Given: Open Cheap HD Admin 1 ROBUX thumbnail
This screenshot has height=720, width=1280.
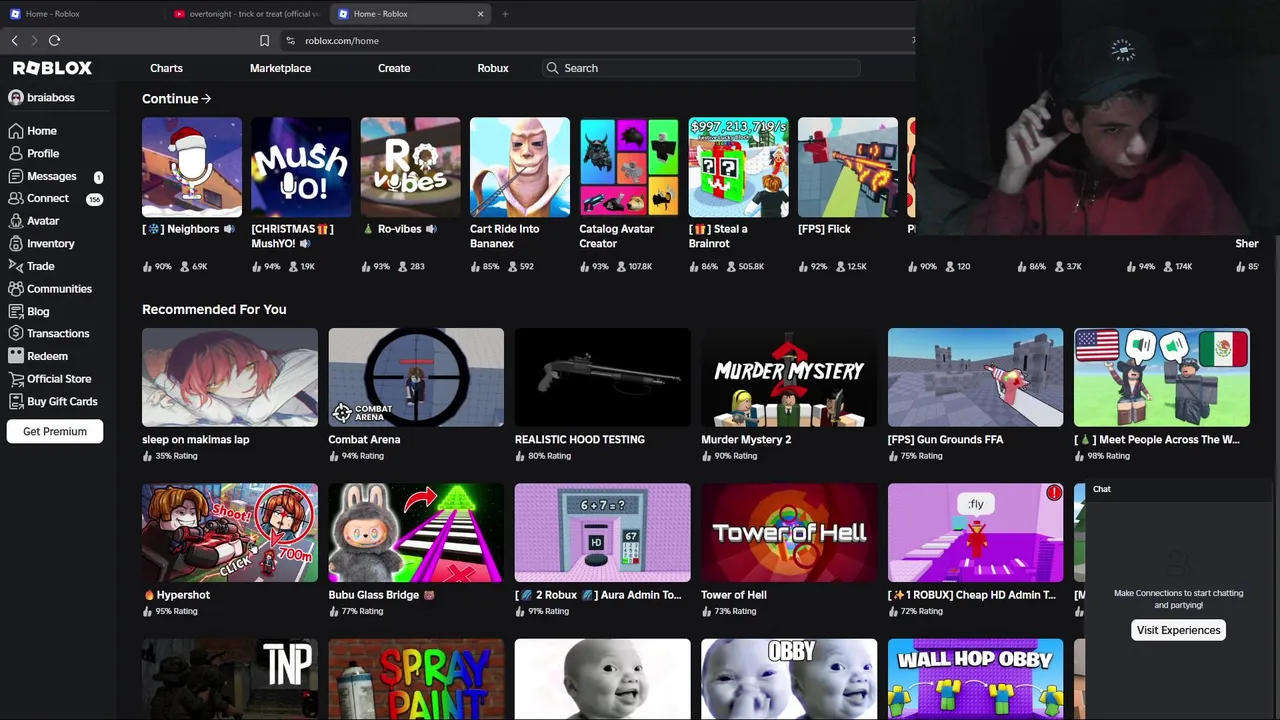Looking at the screenshot, I should coord(975,533).
